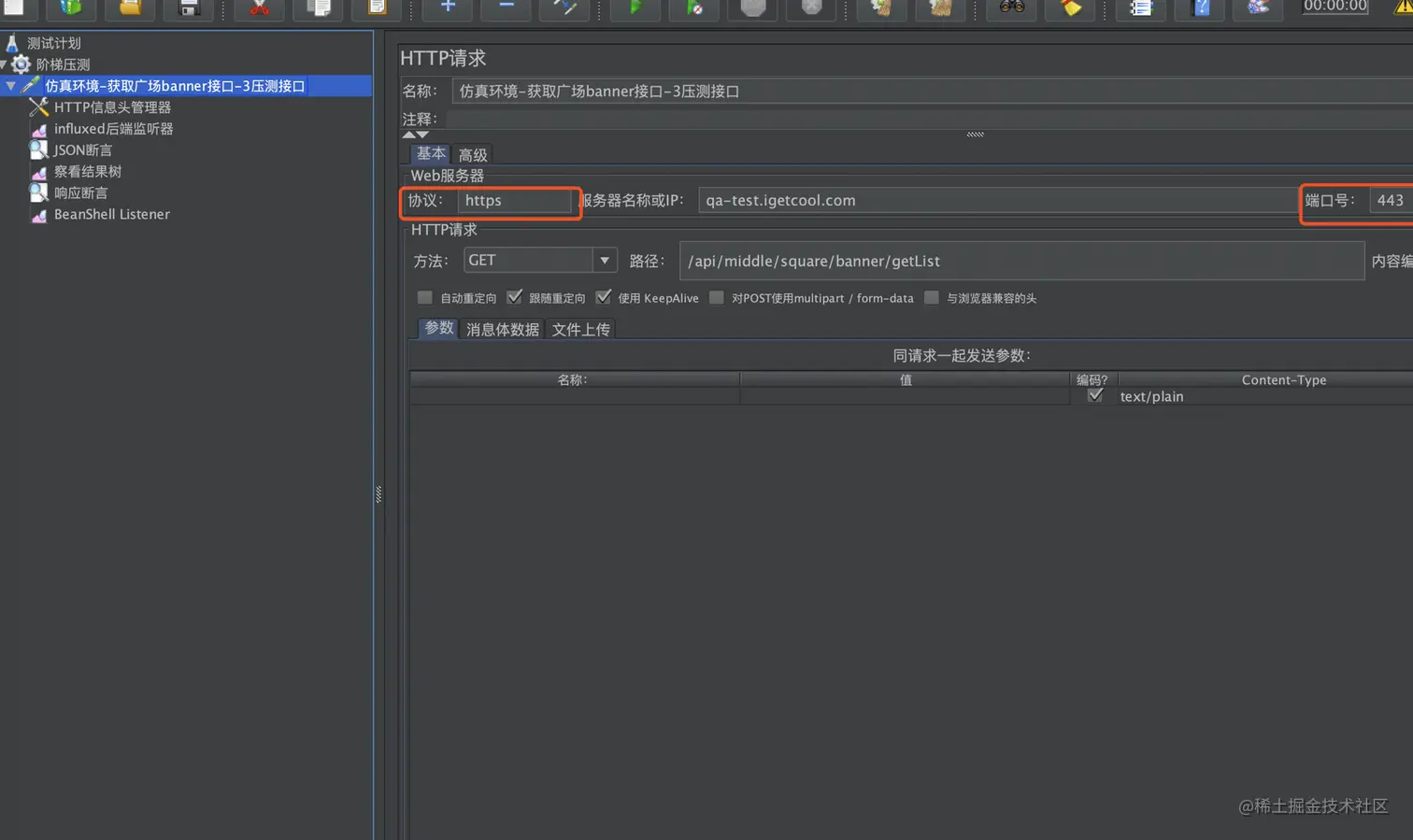
Task: Click the Help toolbar icon
Action: point(1201,7)
